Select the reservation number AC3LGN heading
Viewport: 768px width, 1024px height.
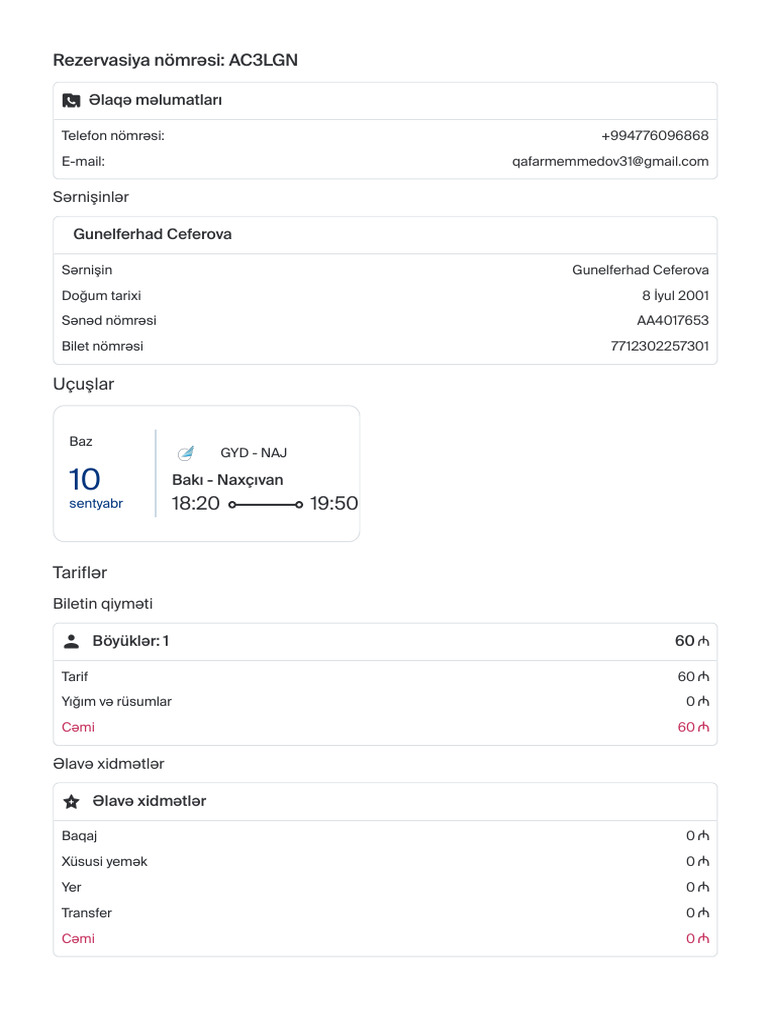point(175,61)
